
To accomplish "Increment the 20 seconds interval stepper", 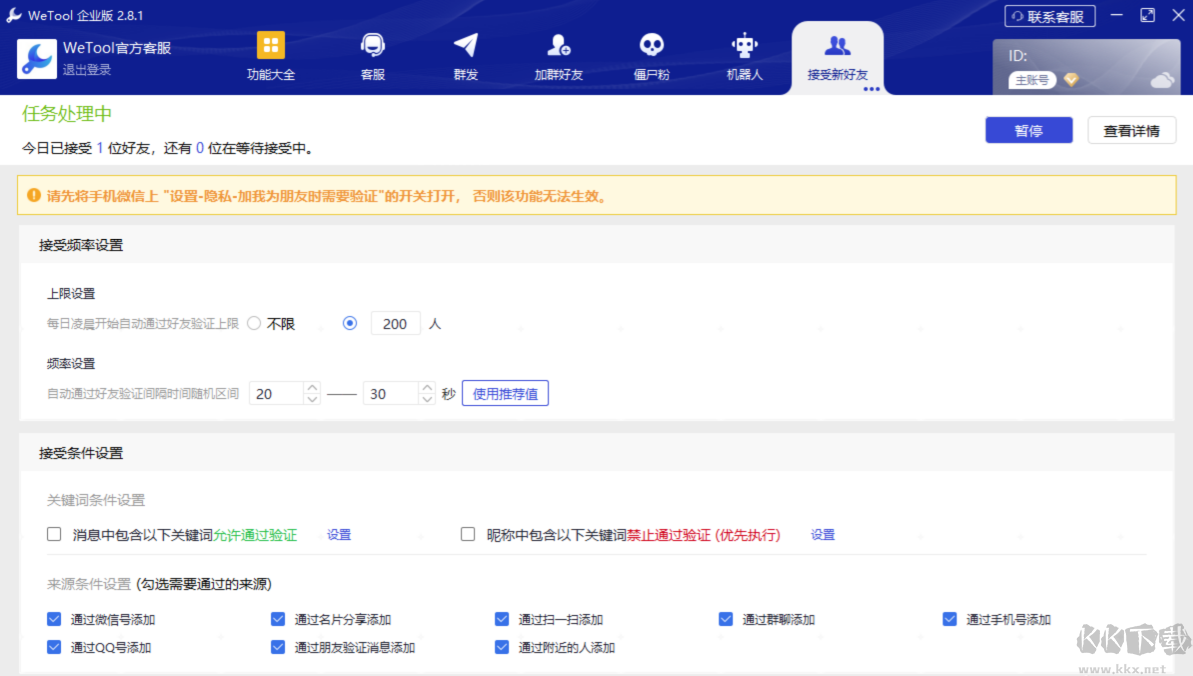I will point(310,388).
